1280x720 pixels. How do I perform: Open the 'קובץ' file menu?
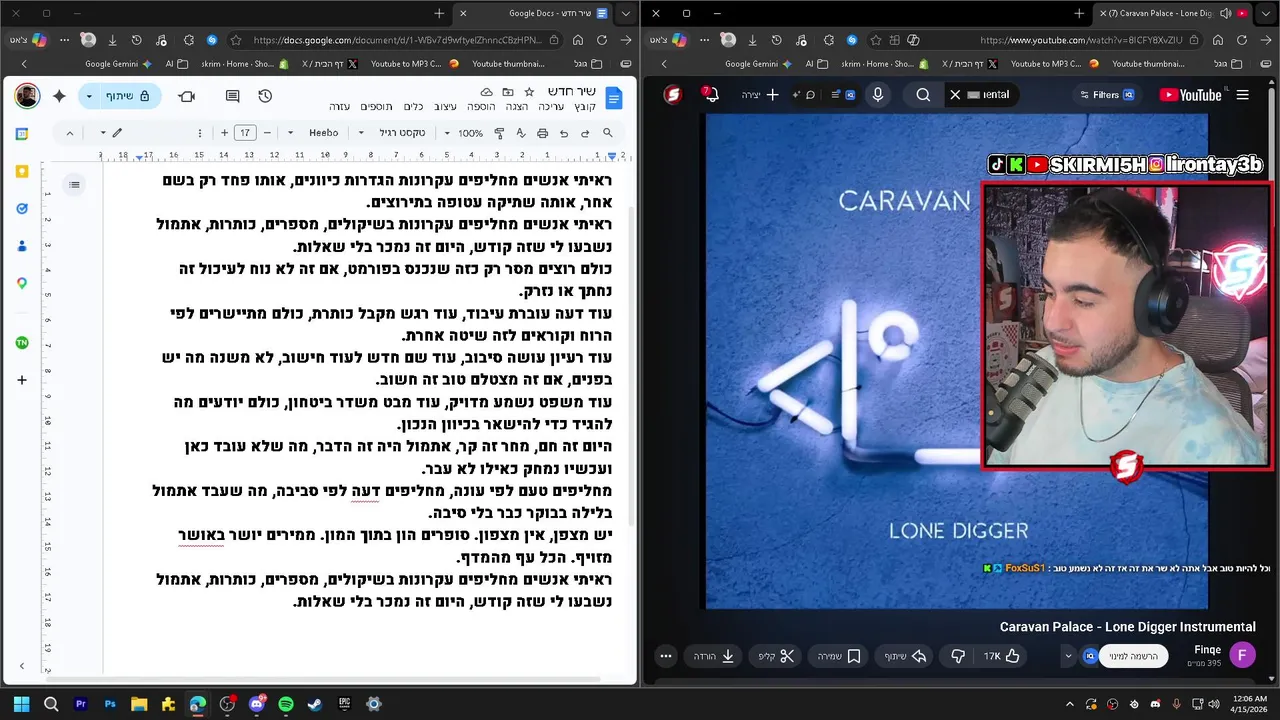coord(584,107)
